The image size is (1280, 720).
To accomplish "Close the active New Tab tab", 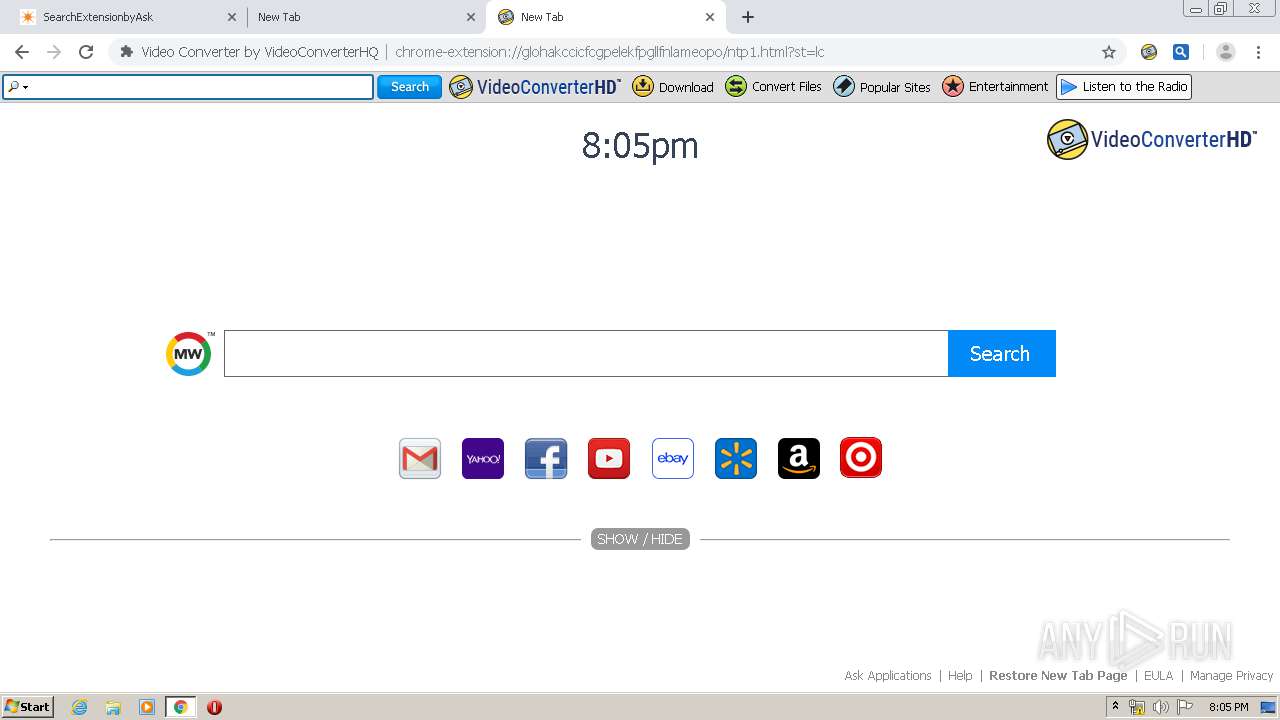I will tap(710, 17).
